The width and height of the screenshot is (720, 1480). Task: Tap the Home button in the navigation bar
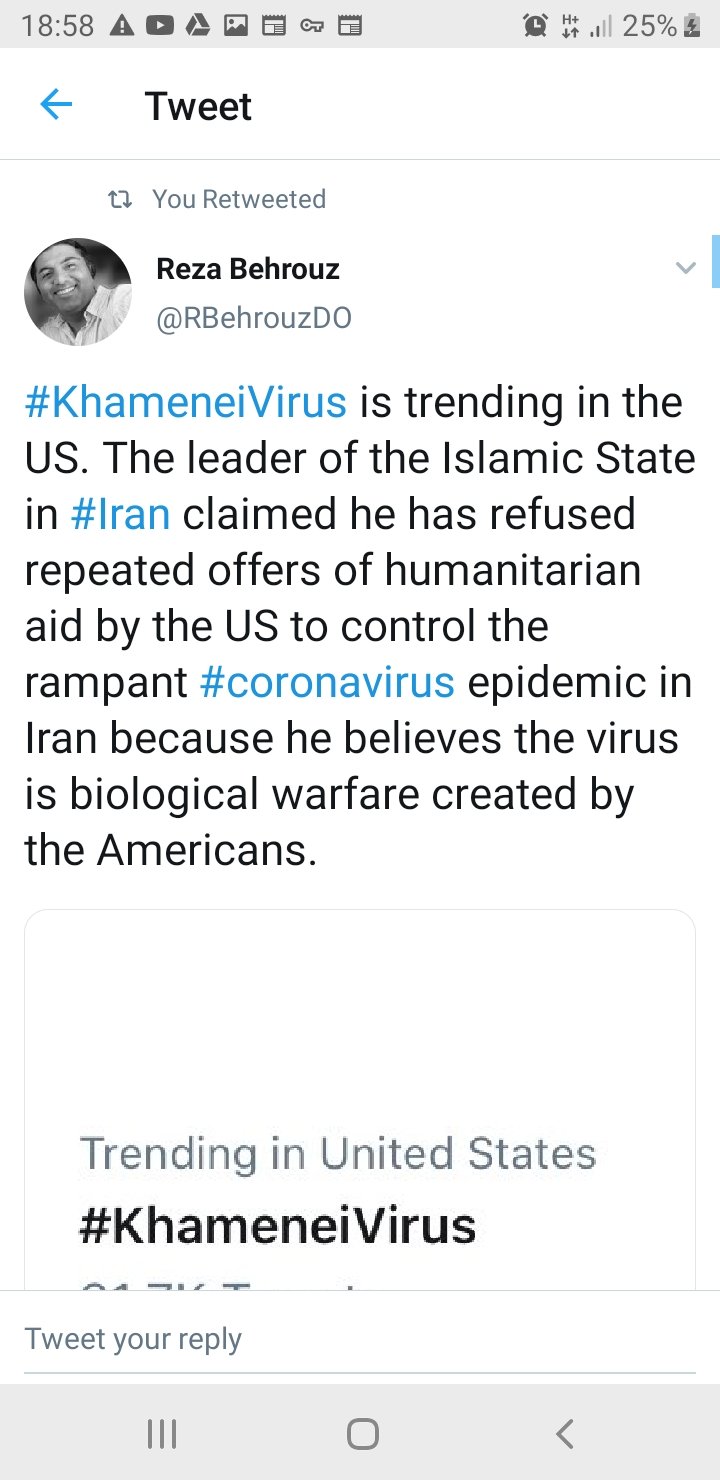click(x=360, y=1432)
